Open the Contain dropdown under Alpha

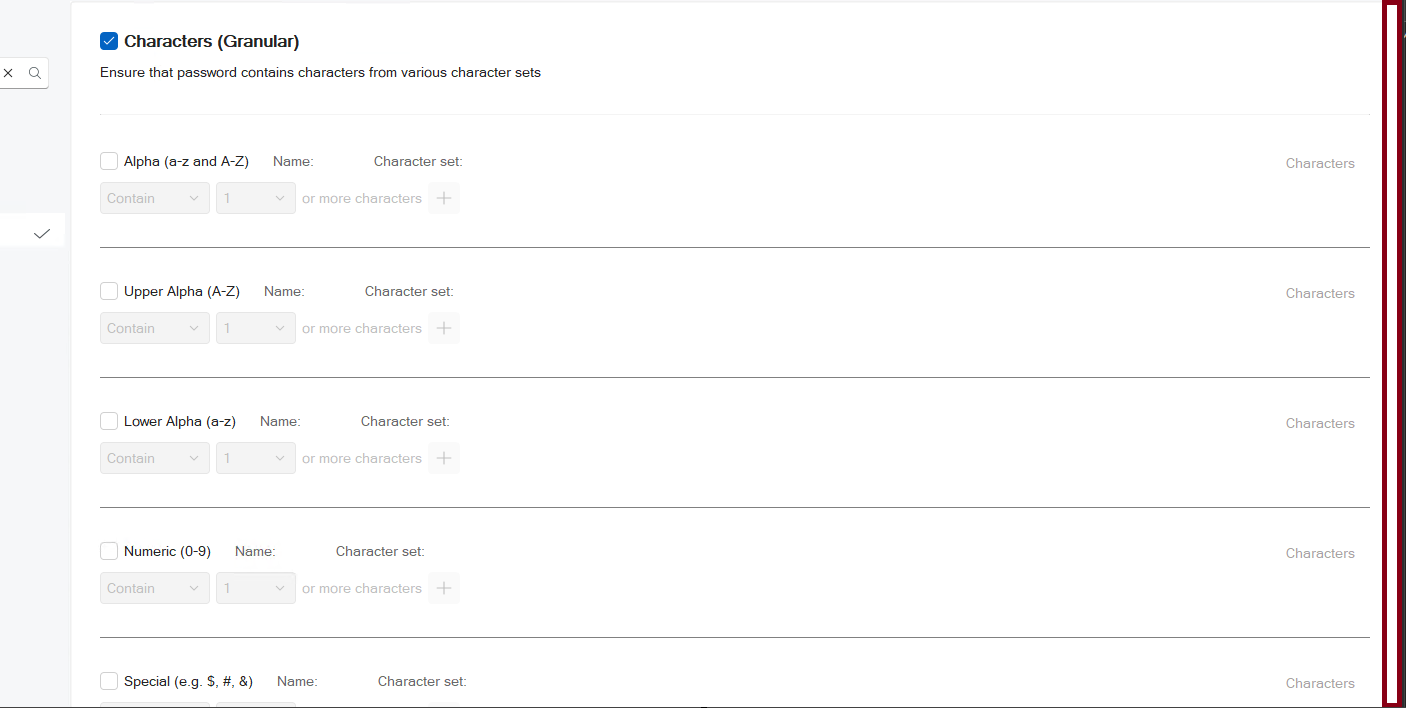coord(155,198)
